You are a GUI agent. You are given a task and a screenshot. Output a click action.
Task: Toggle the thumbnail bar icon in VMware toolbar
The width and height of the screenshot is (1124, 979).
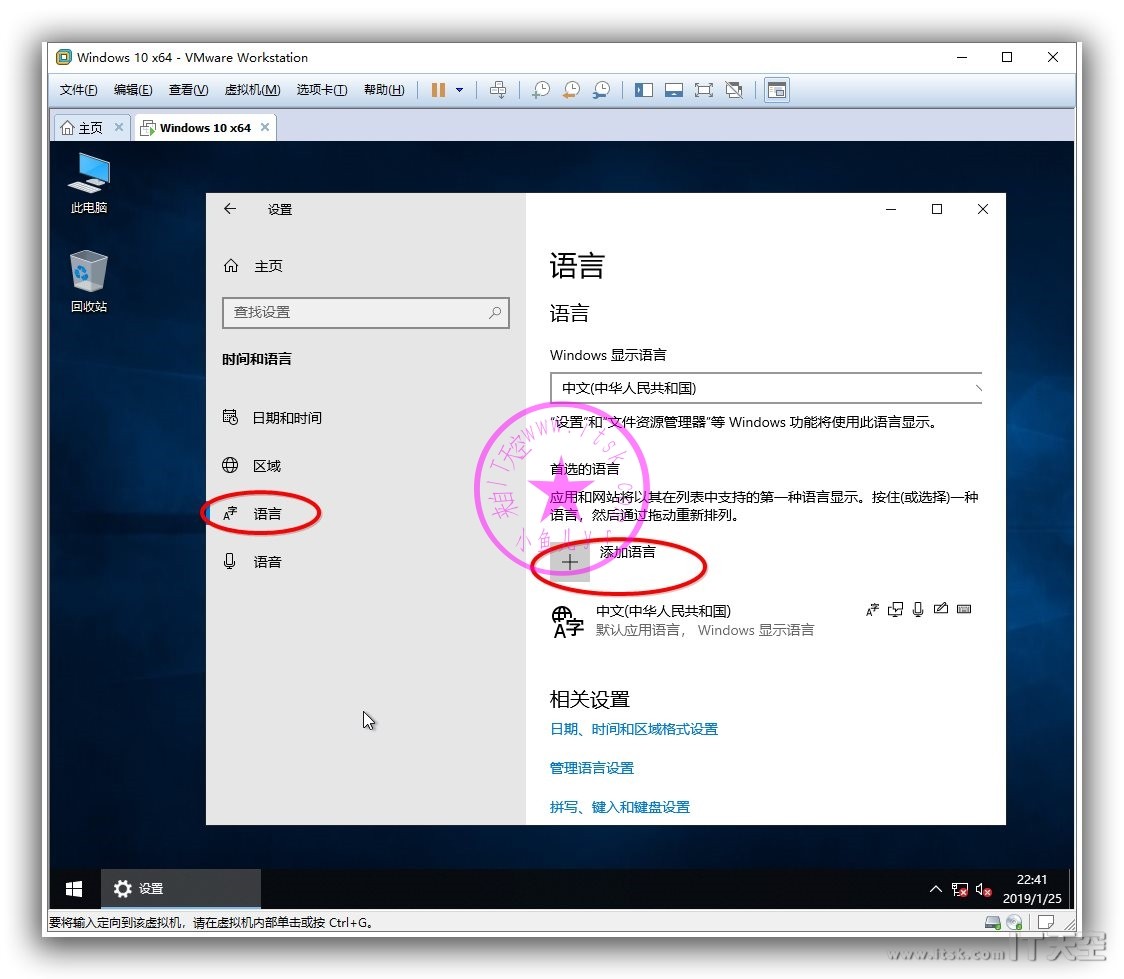pyautogui.click(x=674, y=90)
